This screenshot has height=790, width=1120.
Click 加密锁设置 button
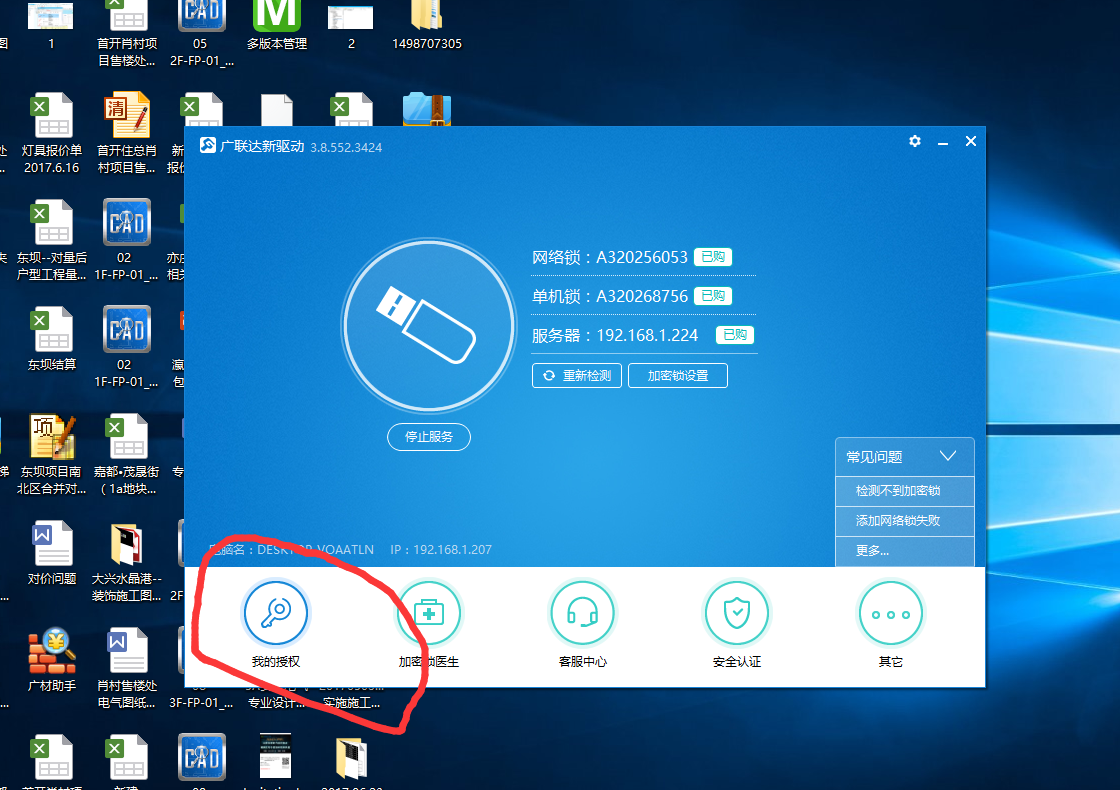[678, 376]
